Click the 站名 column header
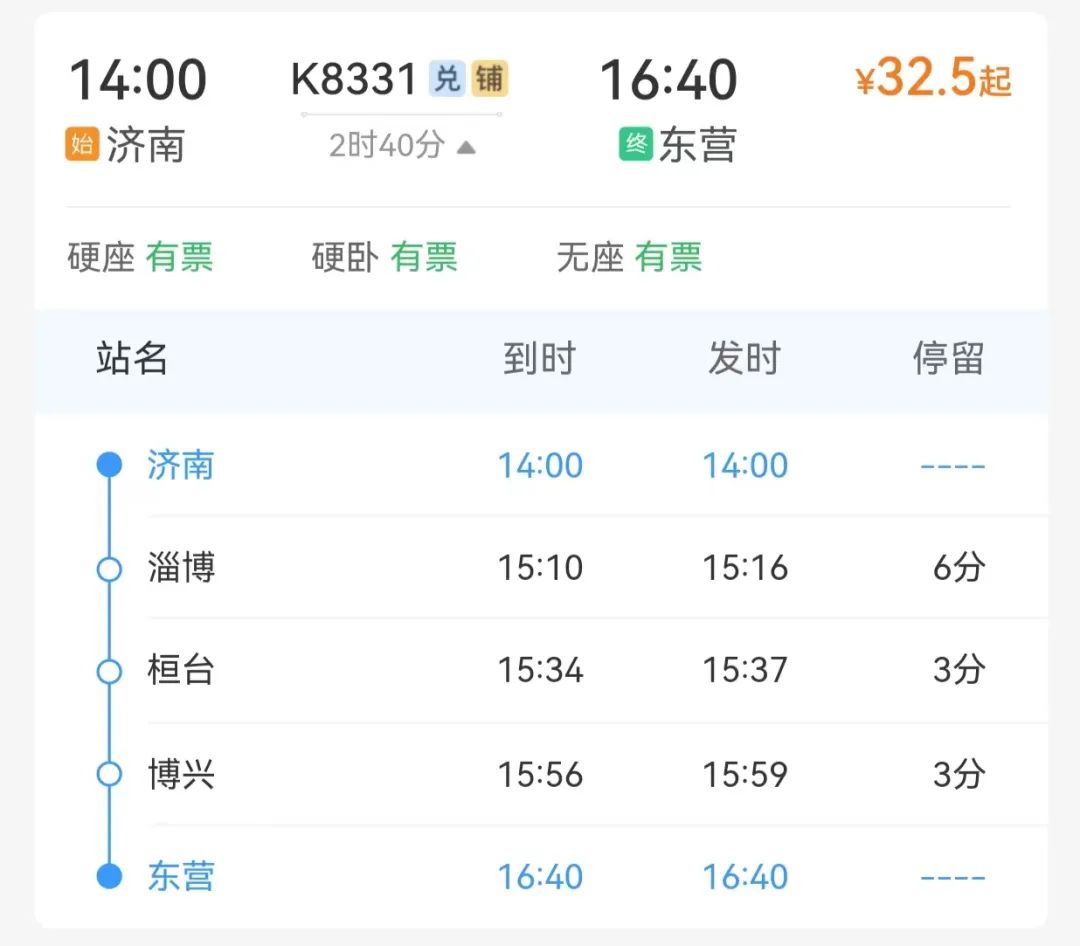Viewport: 1080px width, 946px height. click(132, 358)
